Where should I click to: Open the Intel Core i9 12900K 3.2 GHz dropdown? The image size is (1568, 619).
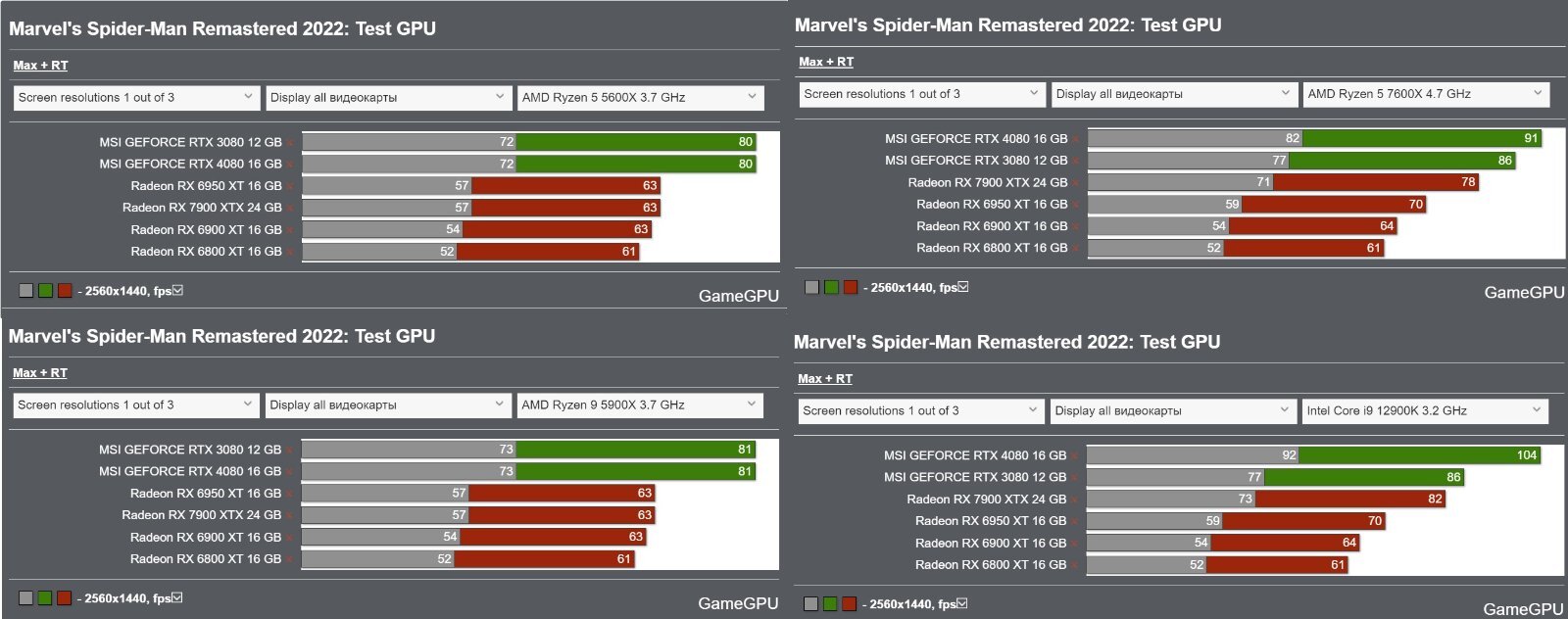1426,411
